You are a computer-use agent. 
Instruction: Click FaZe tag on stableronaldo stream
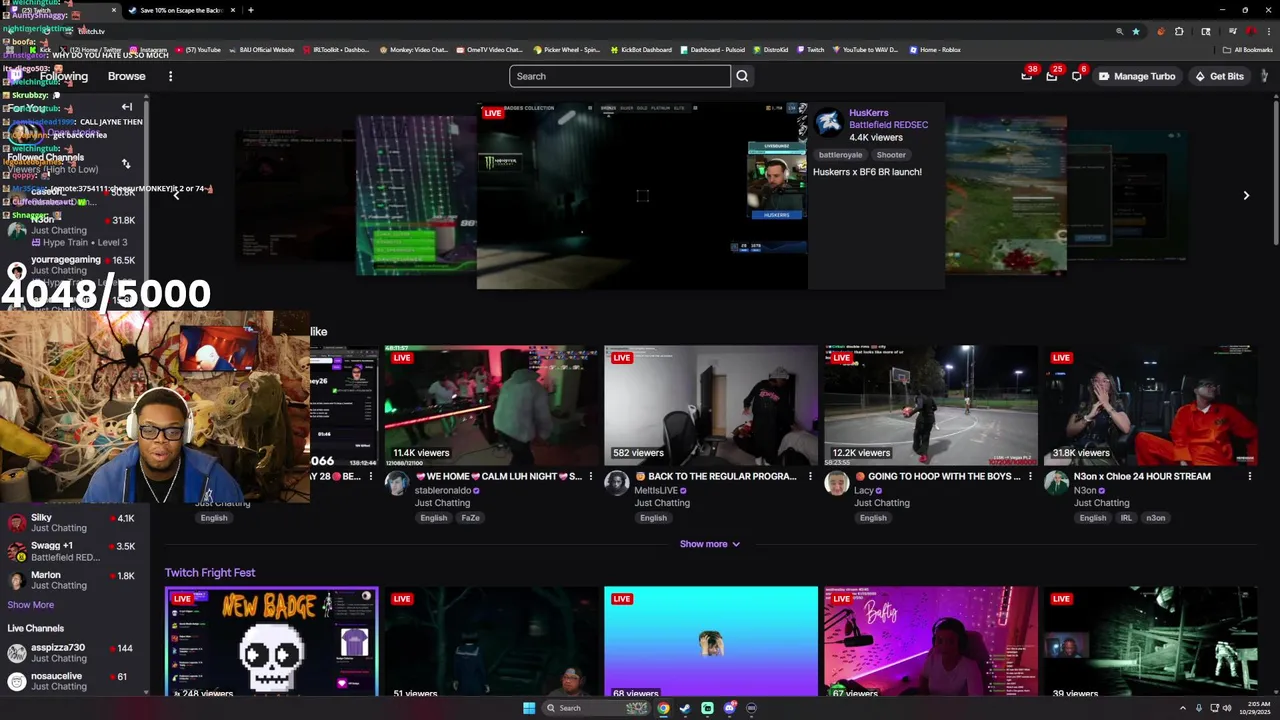pyautogui.click(x=471, y=518)
